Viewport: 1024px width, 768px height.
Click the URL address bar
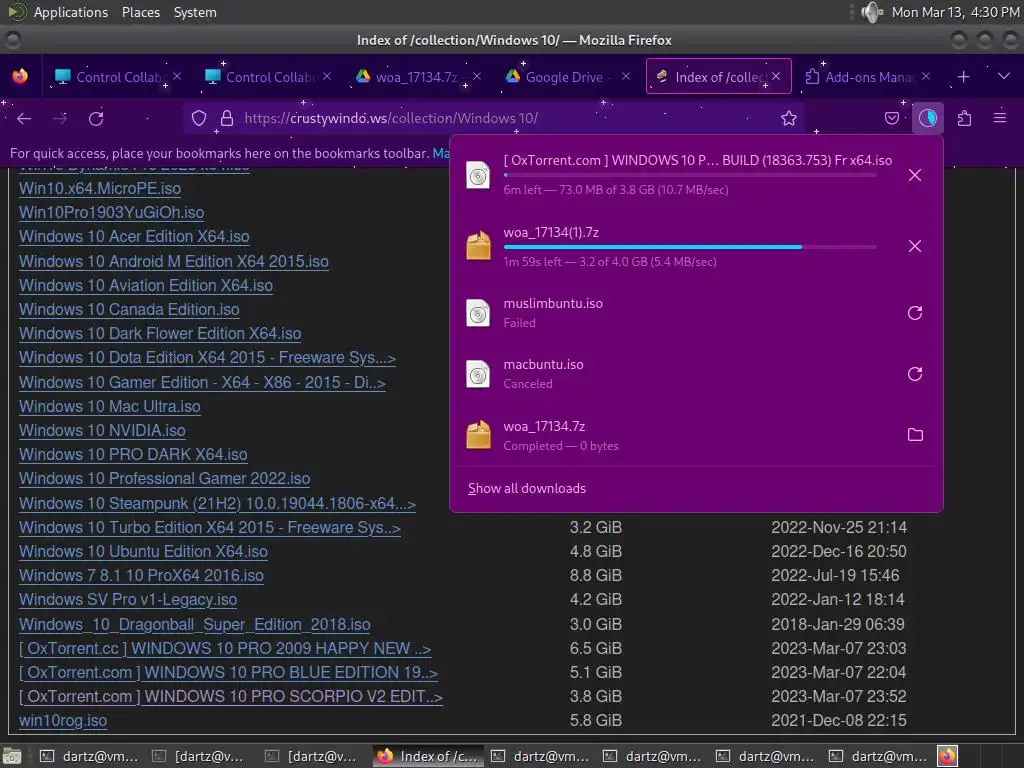(x=493, y=118)
